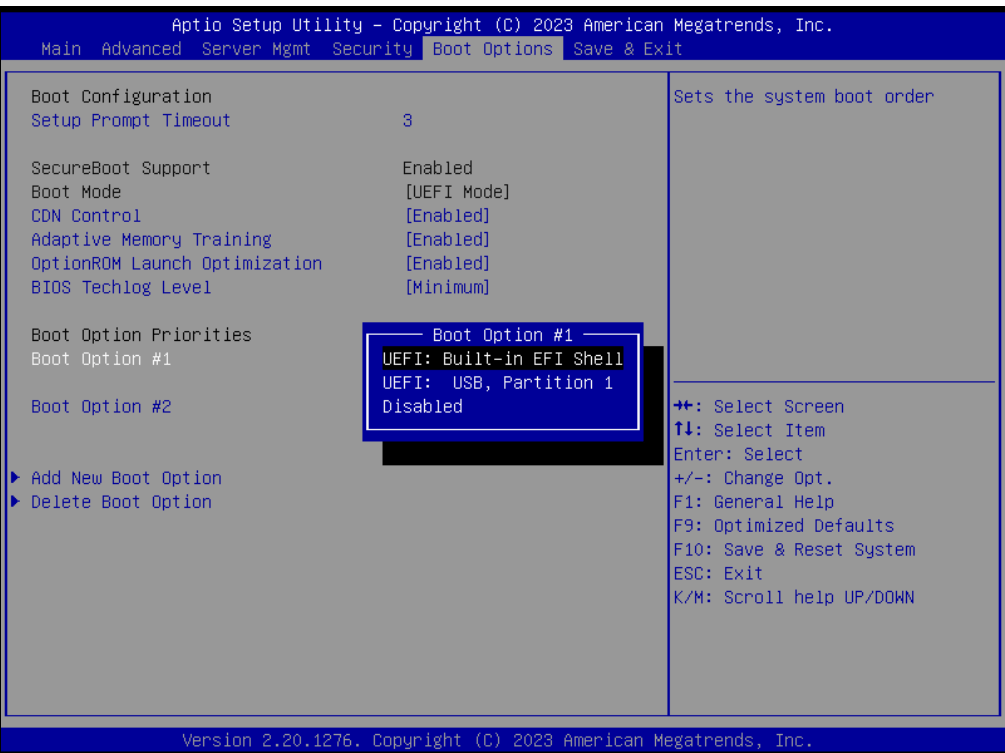Click the SecureBoot Support Enabled value
Screen dimensions: 1005x753
438,168
